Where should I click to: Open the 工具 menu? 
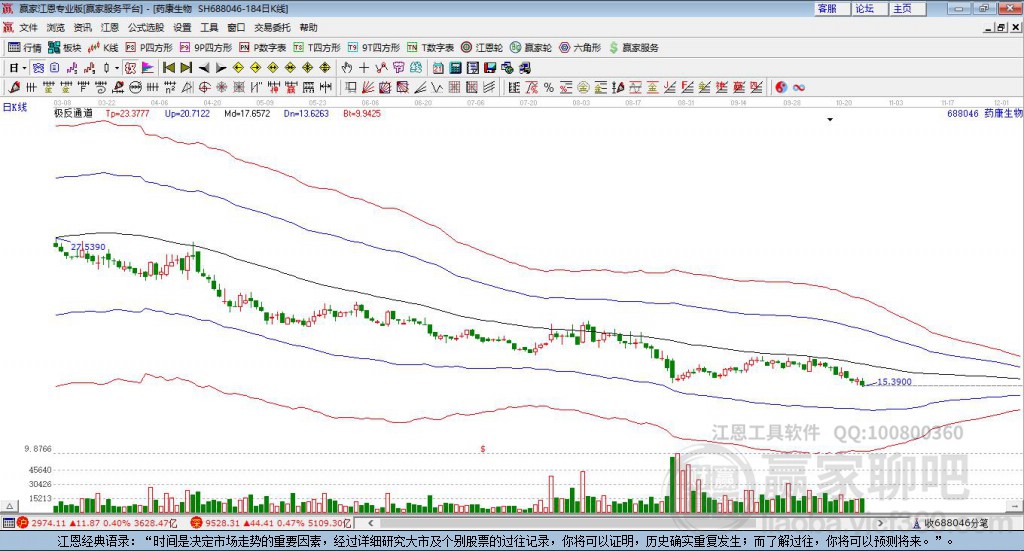[x=209, y=27]
